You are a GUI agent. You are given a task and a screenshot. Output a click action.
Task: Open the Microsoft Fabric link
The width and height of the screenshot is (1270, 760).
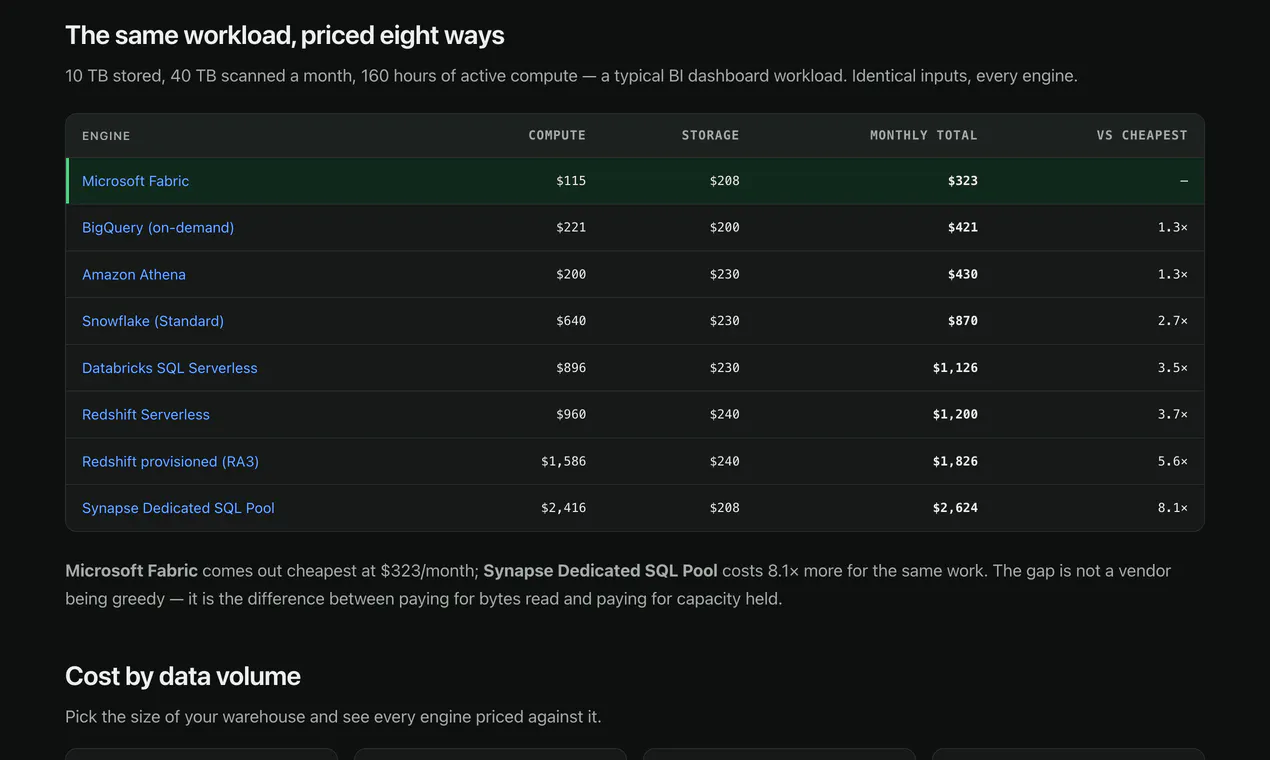tap(135, 181)
